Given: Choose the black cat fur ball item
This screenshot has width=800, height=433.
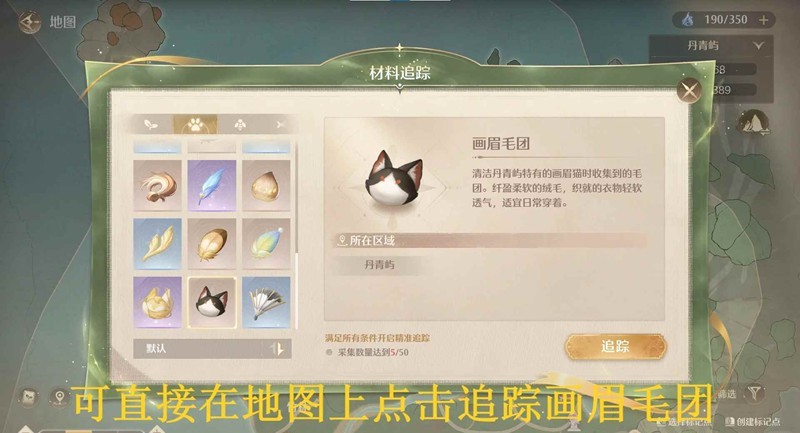Looking at the screenshot, I should pyautogui.click(x=212, y=302).
